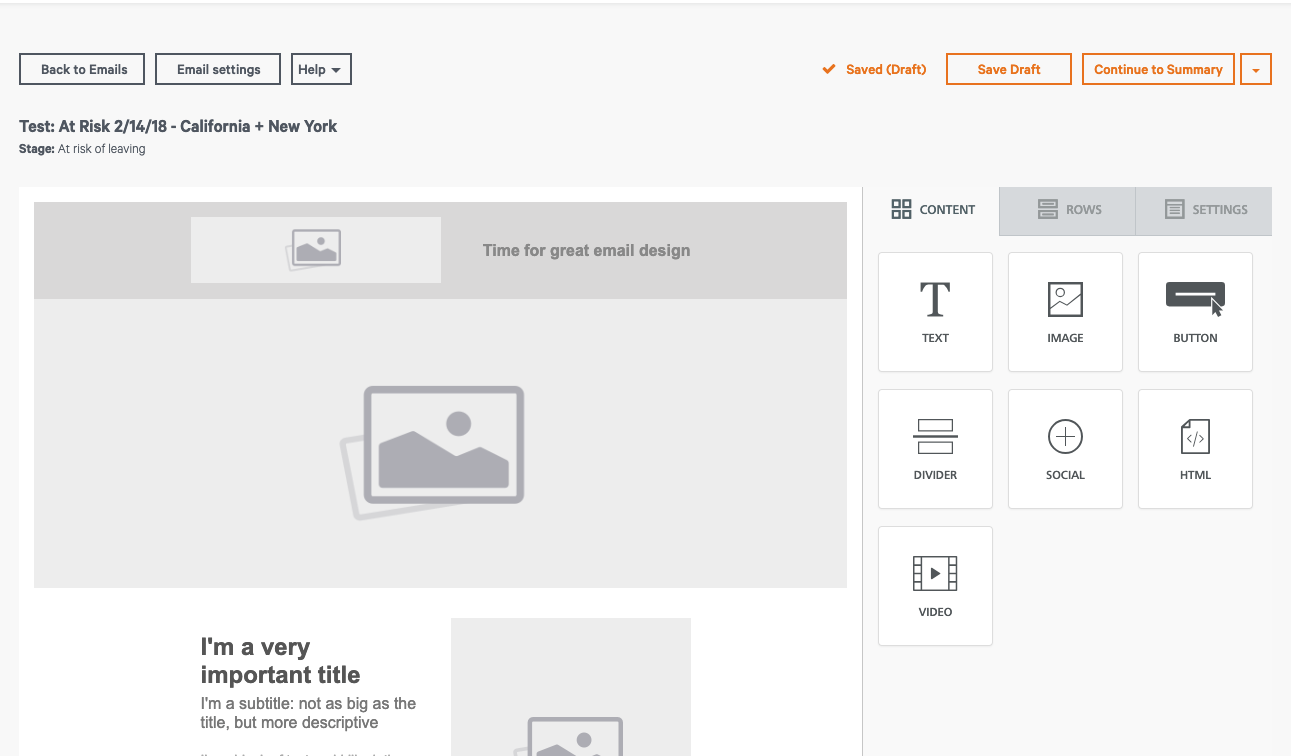Screen dimensions: 1291x756
Task: Expand the arrow next to Continue to Summary
Action: pyautogui.click(x=1256, y=69)
